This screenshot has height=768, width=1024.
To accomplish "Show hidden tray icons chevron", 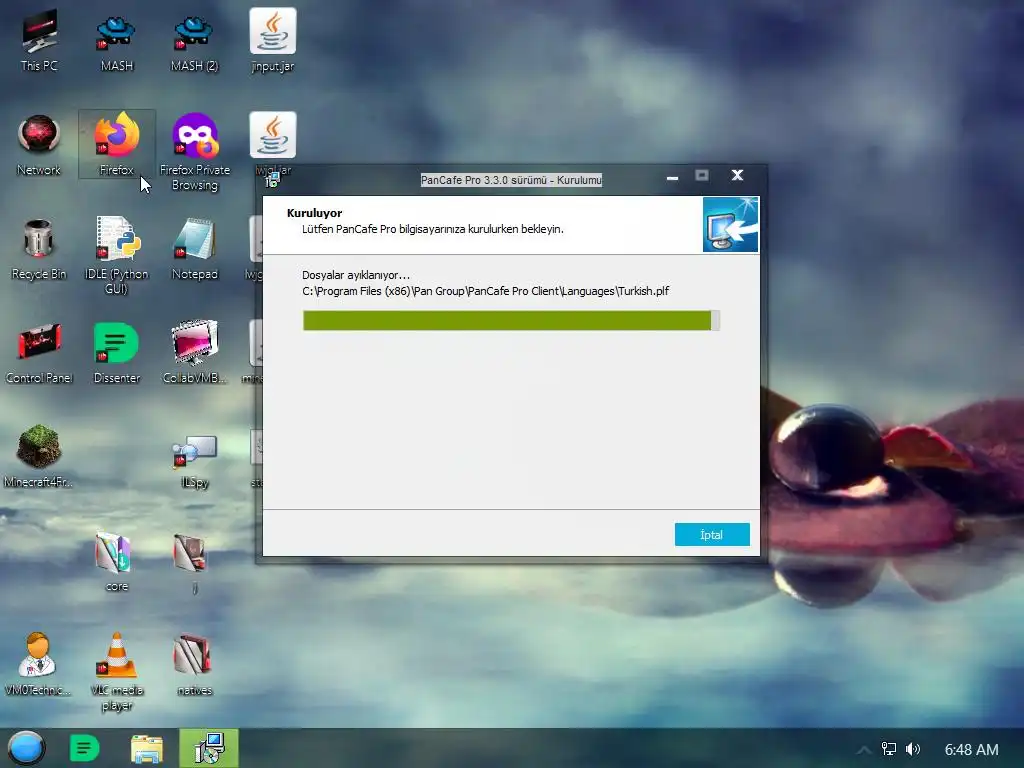I will (x=863, y=750).
